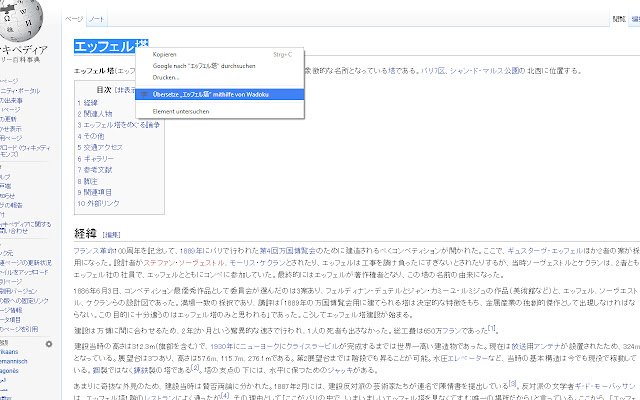Open the Alemannisch language link in sidebar
640x400 pixels.
pos(13,361)
